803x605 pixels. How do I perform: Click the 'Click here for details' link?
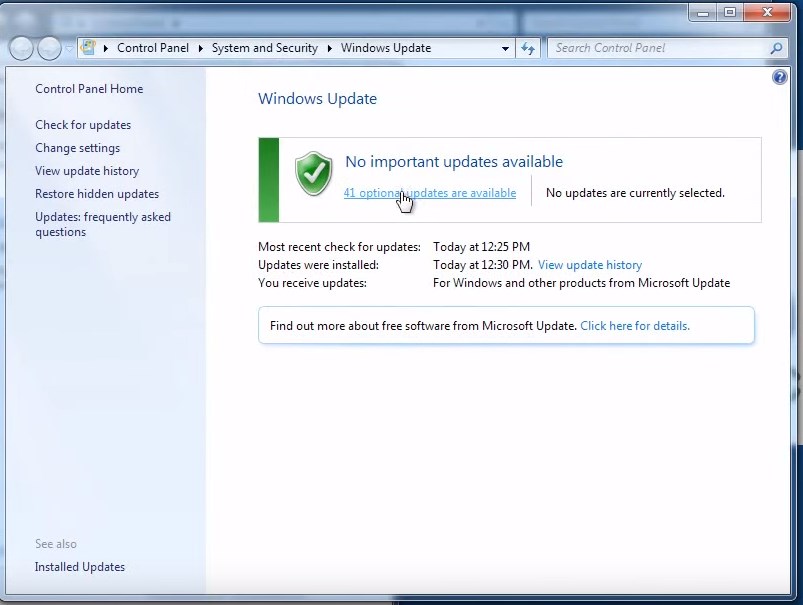pyautogui.click(x=635, y=326)
